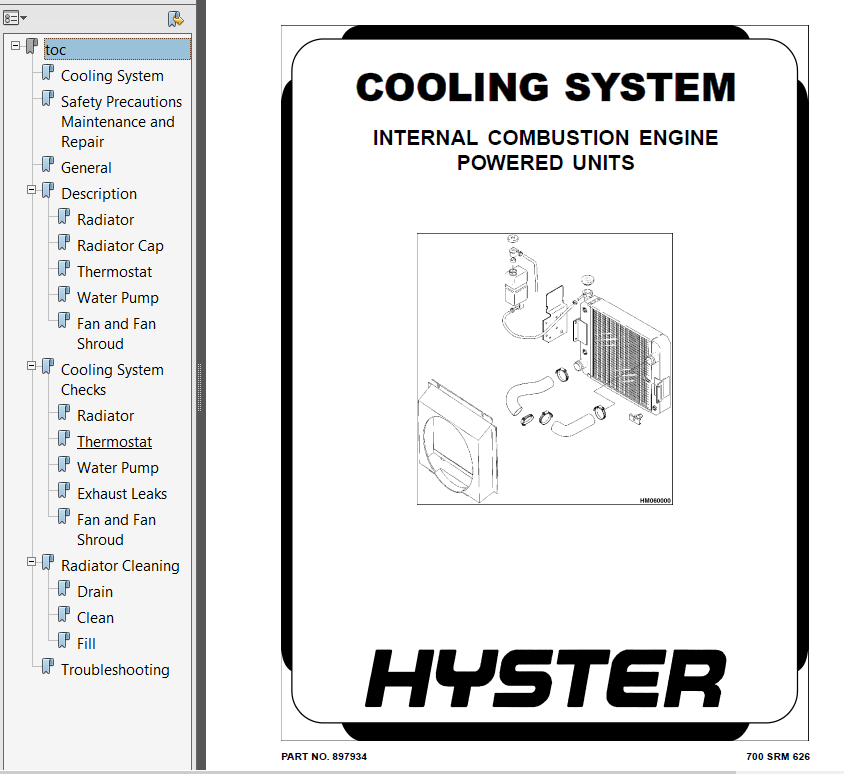Go to the Clean bookmark
This screenshot has width=844, height=774.
(x=95, y=618)
